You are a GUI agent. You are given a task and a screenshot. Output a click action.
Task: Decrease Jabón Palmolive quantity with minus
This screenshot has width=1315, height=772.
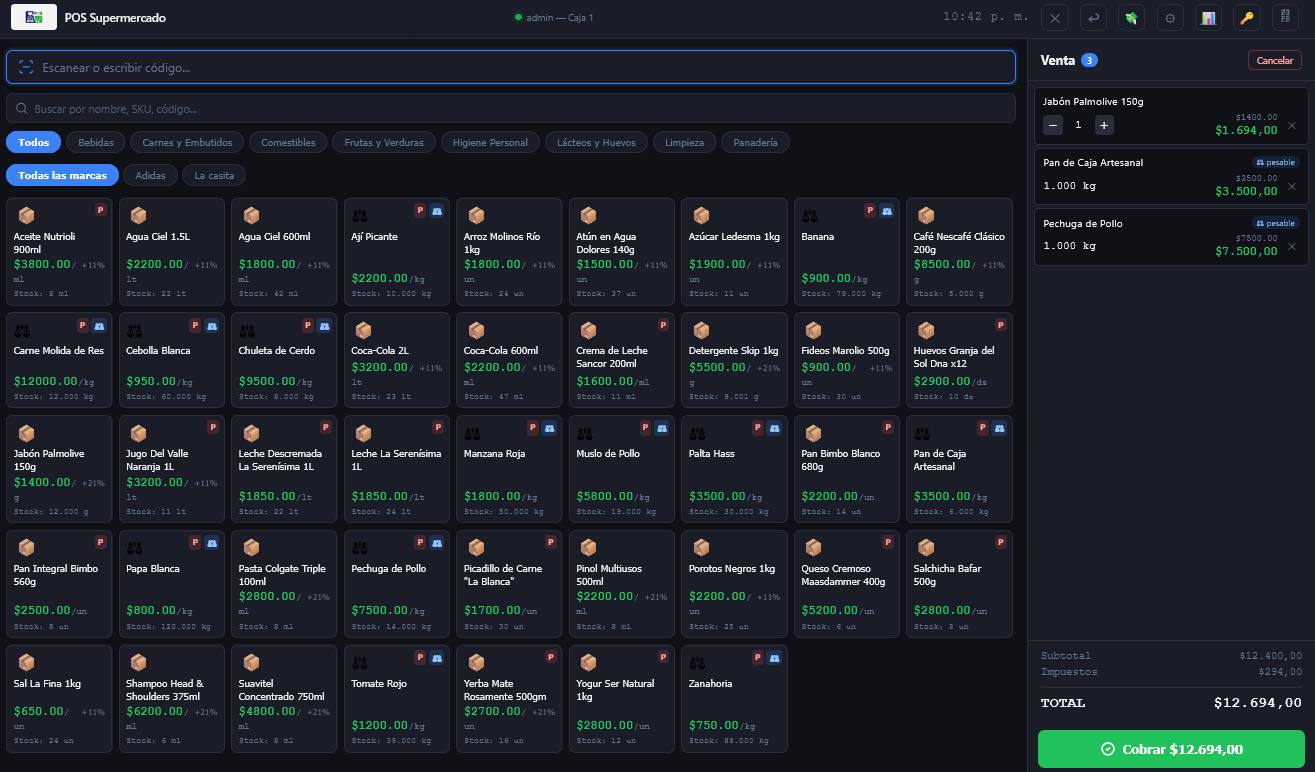click(x=1053, y=125)
